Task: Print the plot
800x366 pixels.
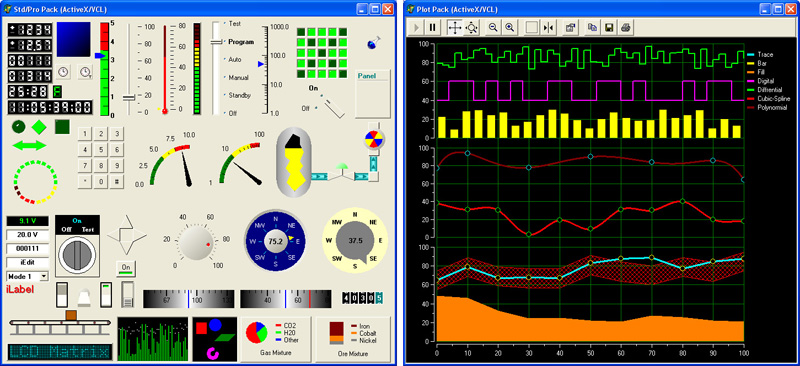Action: (x=626, y=28)
